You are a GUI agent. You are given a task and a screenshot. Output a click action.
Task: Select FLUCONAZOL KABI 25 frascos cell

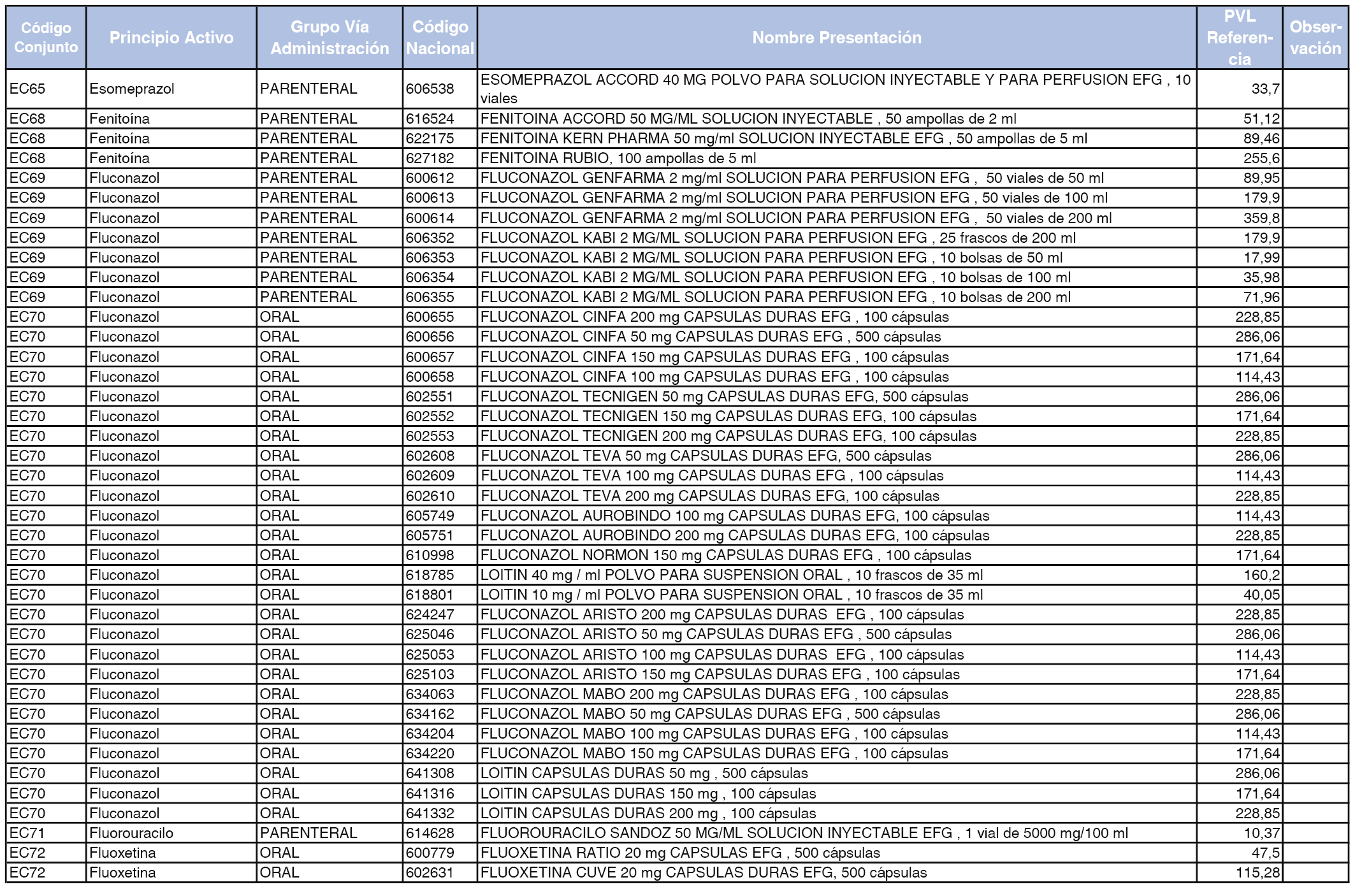[778, 238]
